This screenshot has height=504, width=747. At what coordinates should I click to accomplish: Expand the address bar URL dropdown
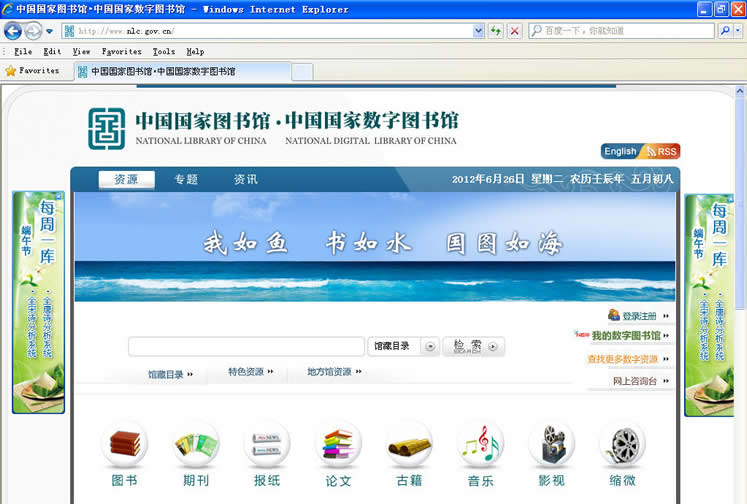click(478, 31)
